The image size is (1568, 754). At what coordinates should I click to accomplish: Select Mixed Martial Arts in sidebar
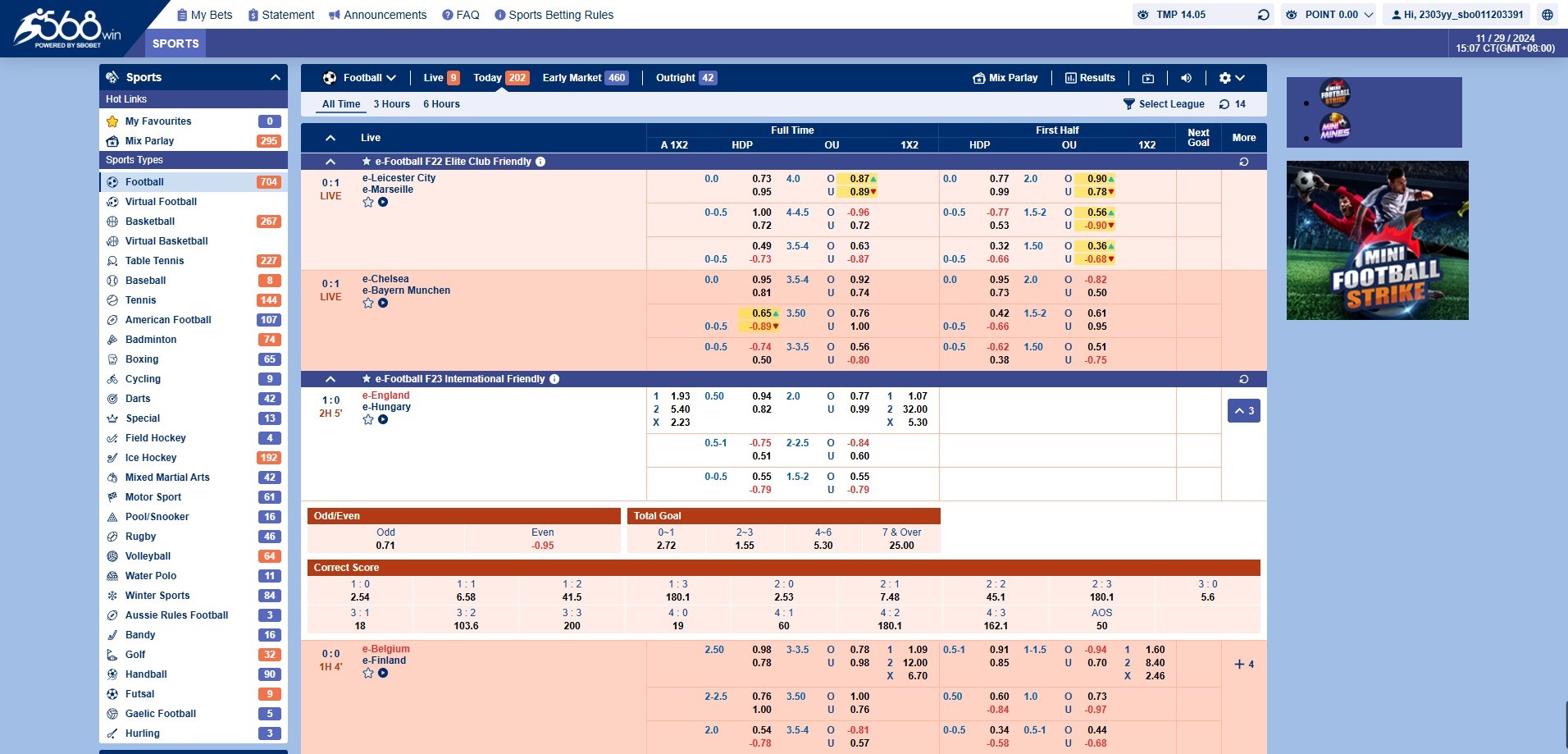pyautogui.click(x=194, y=478)
